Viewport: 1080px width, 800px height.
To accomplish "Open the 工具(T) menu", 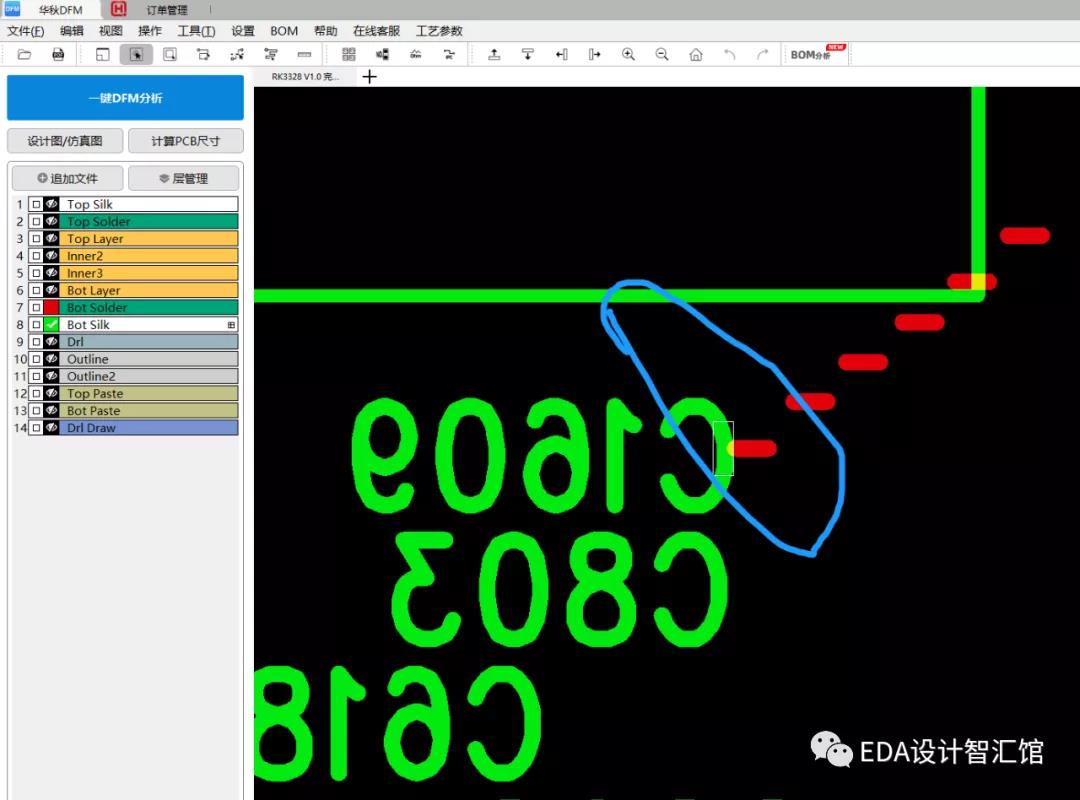I will (x=196, y=31).
